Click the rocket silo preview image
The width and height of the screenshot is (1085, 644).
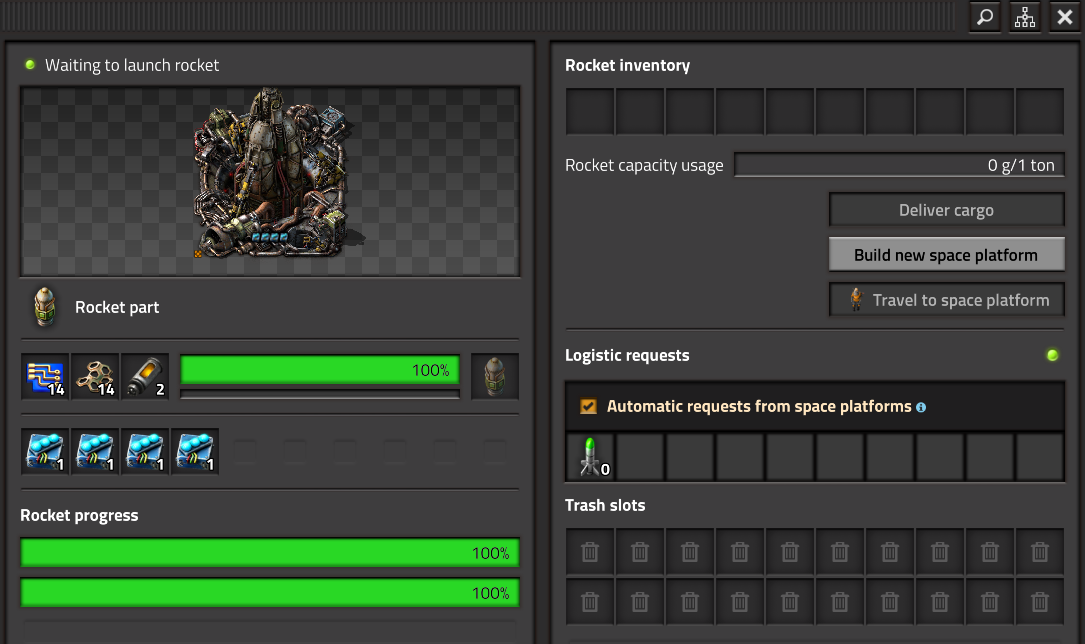pyautogui.click(x=270, y=181)
